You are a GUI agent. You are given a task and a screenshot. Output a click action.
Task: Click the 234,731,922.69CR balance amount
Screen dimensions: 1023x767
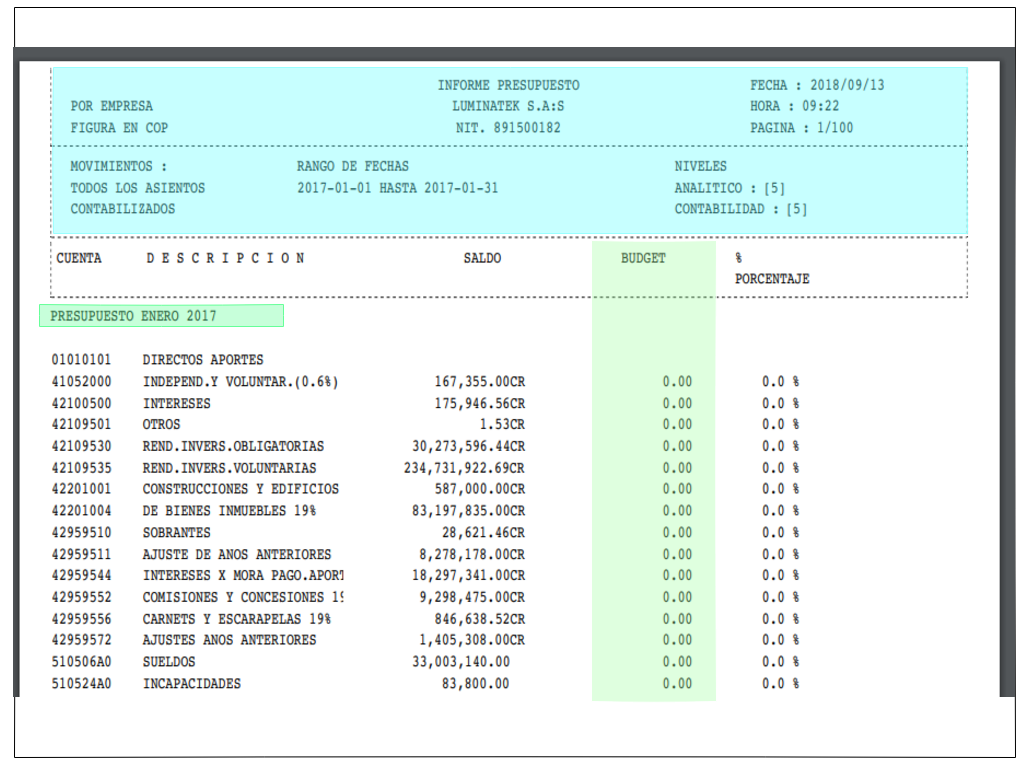click(464, 468)
